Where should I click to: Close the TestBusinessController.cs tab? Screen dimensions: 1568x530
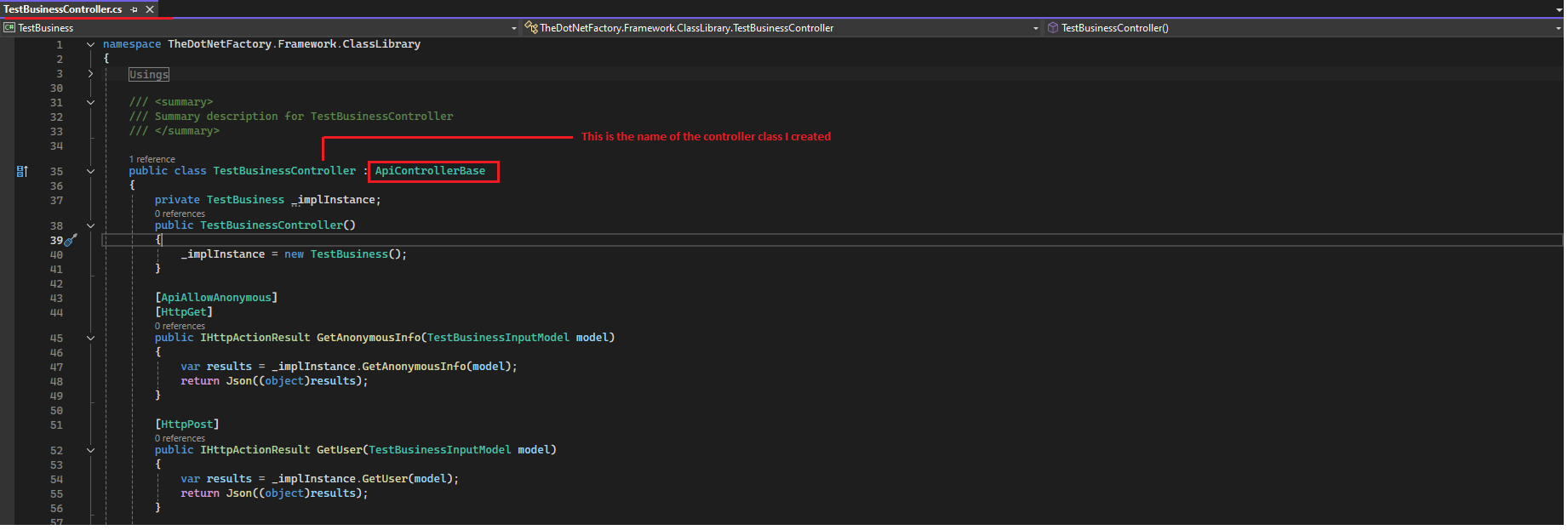point(150,9)
